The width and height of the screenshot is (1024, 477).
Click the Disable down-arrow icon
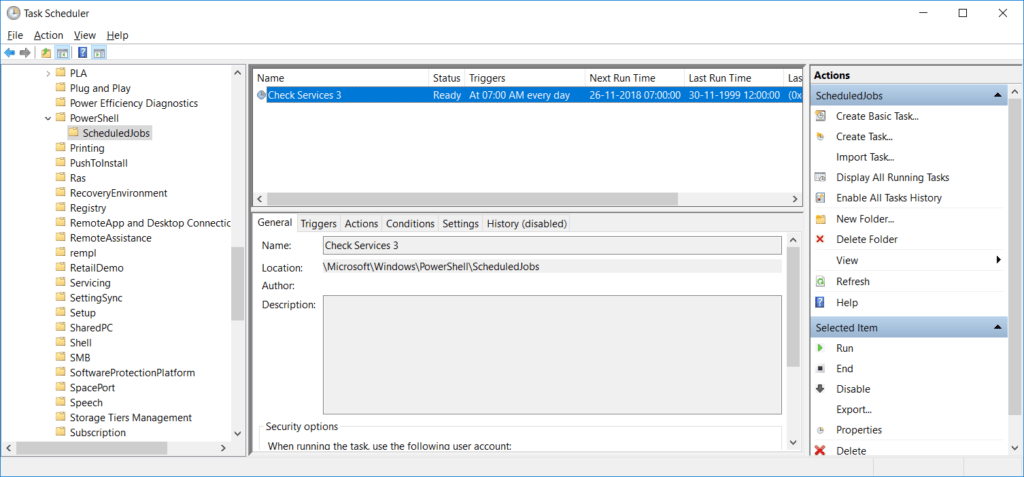pos(821,389)
